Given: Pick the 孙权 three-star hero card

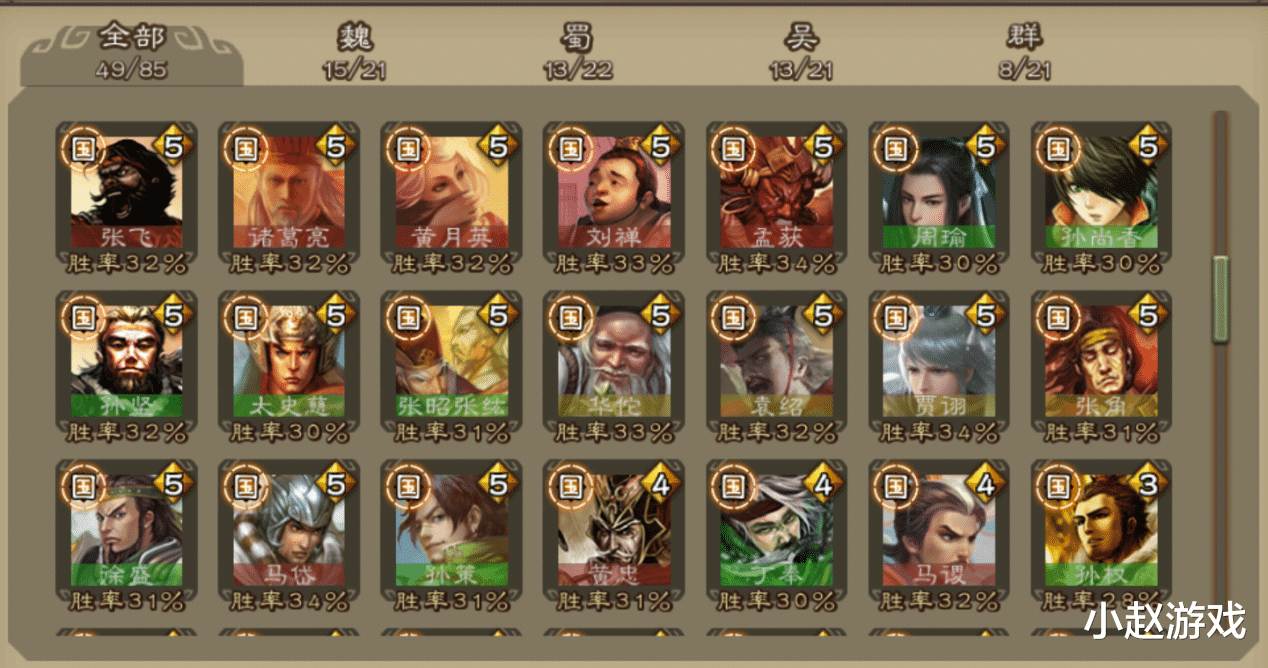Looking at the screenshot, I should point(1102,531).
